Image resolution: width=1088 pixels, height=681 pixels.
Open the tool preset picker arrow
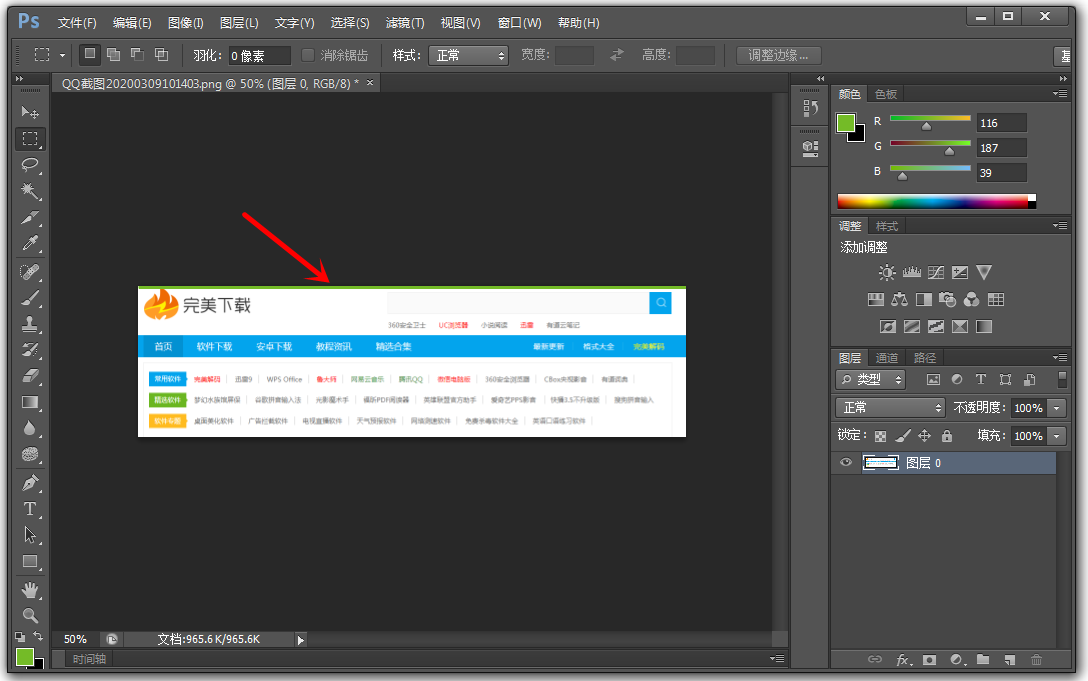coord(62,55)
